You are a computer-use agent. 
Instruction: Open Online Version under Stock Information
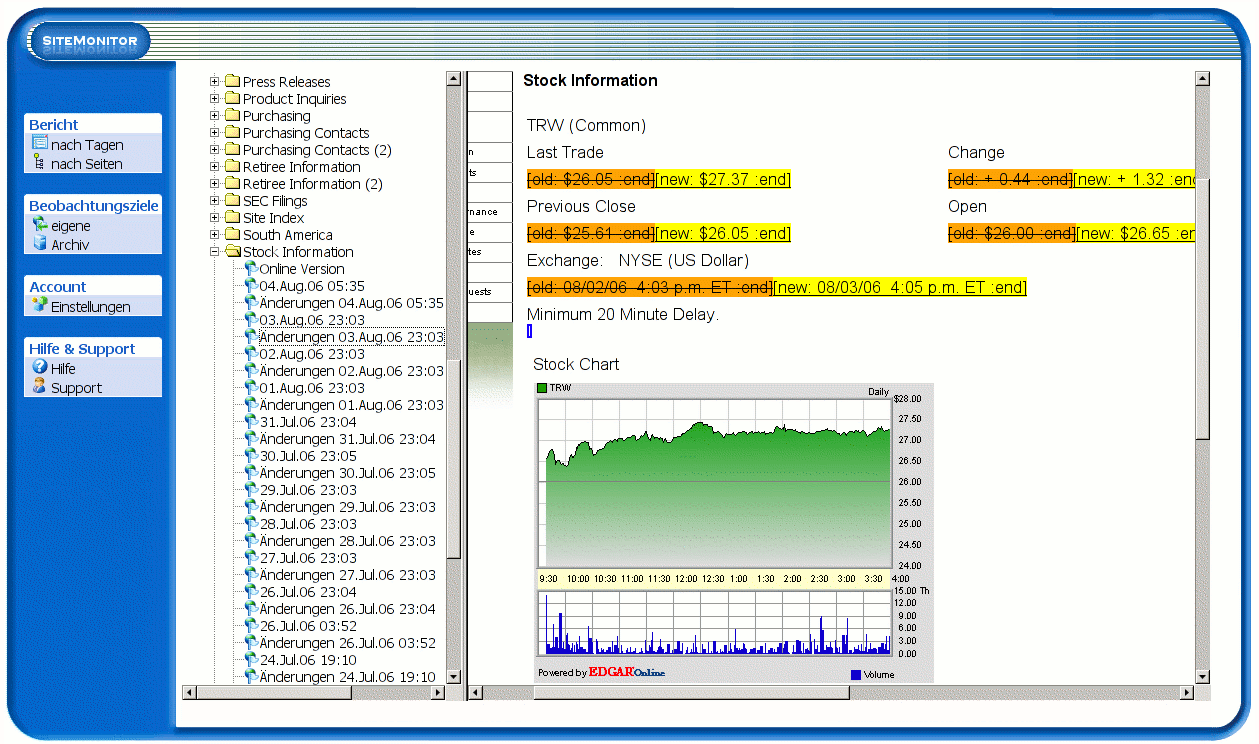pyautogui.click(x=301, y=269)
